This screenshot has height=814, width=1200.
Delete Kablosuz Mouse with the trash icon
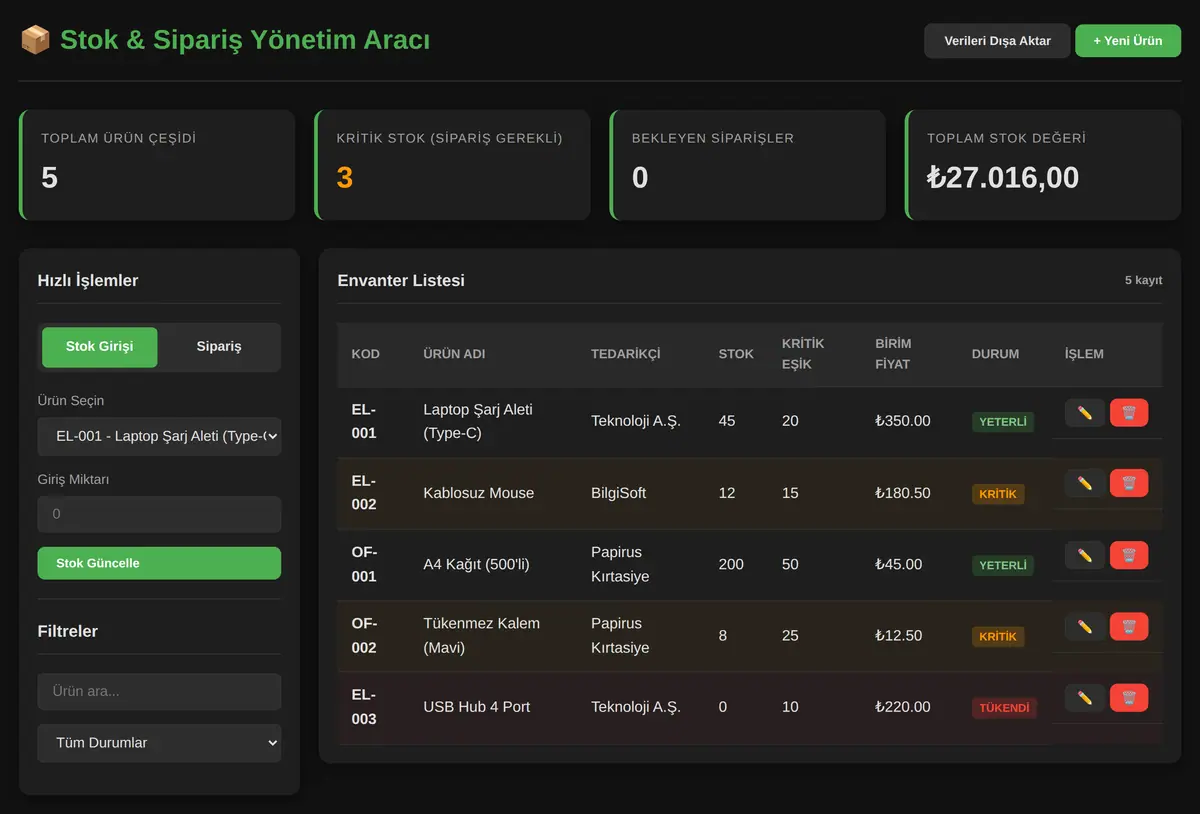(x=1129, y=484)
